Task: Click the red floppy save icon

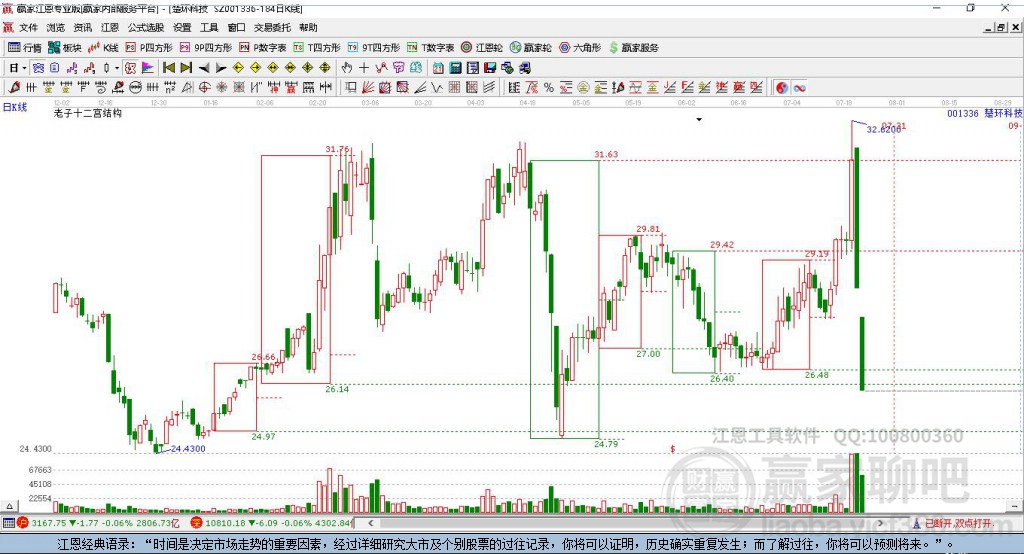Action: (x=490, y=67)
